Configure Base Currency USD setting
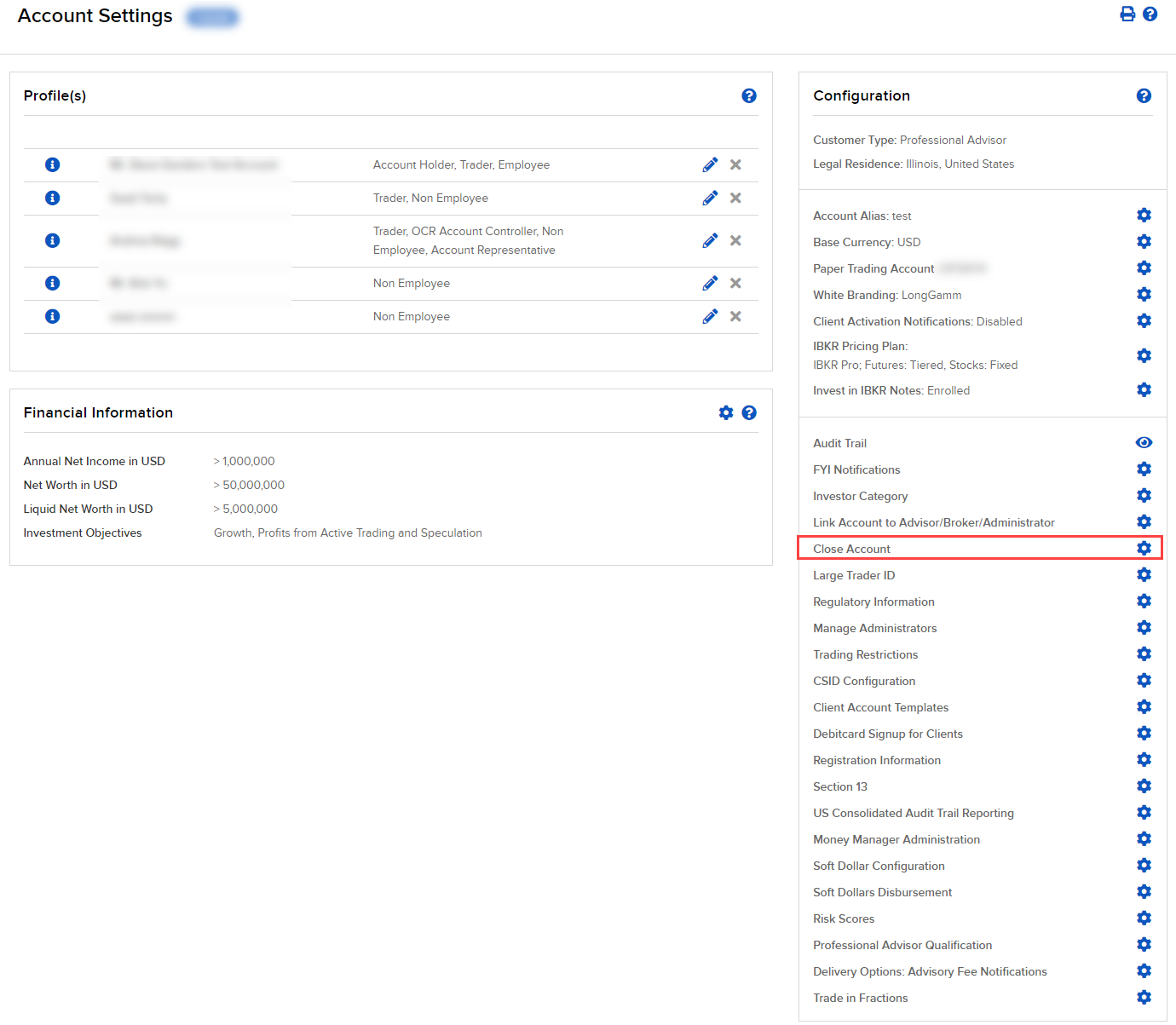1176x1025 pixels. [1144, 241]
